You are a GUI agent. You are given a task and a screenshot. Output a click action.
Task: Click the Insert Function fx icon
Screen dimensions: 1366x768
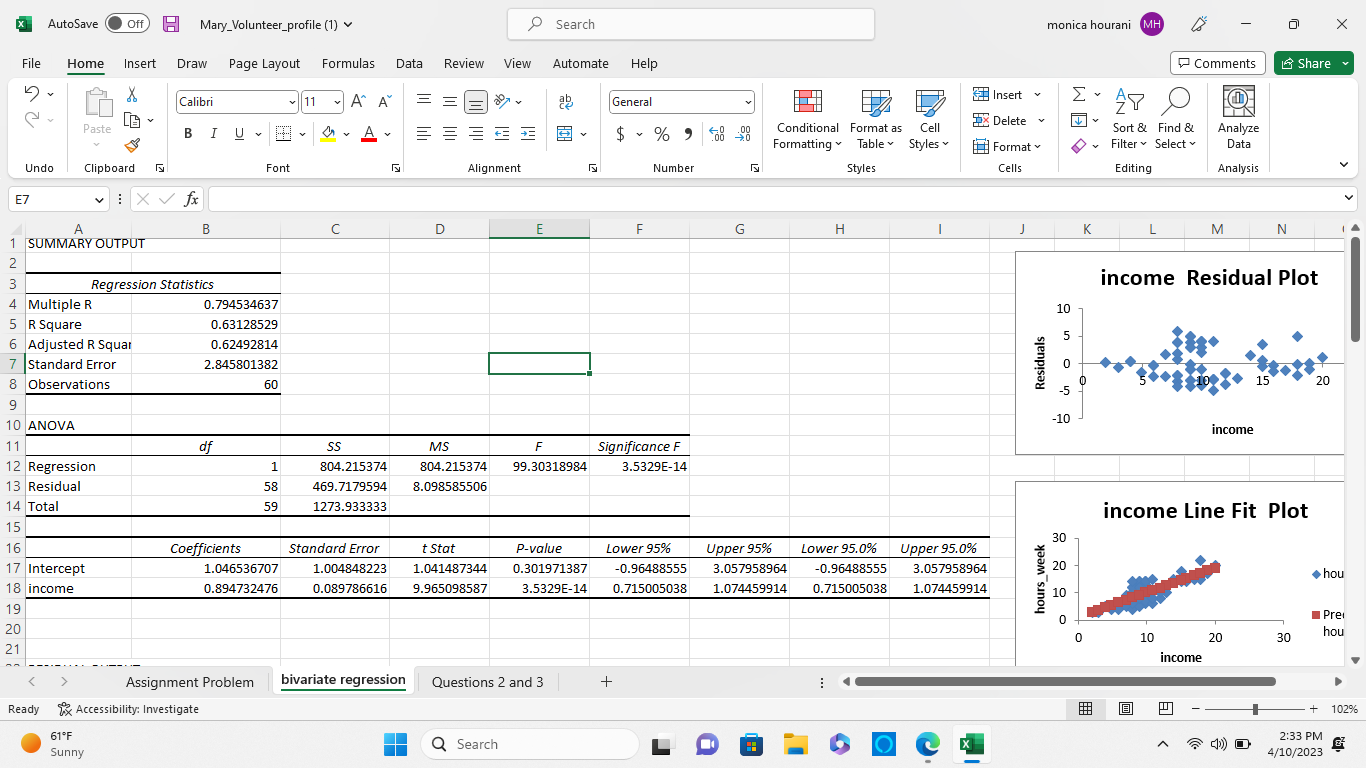[191, 199]
